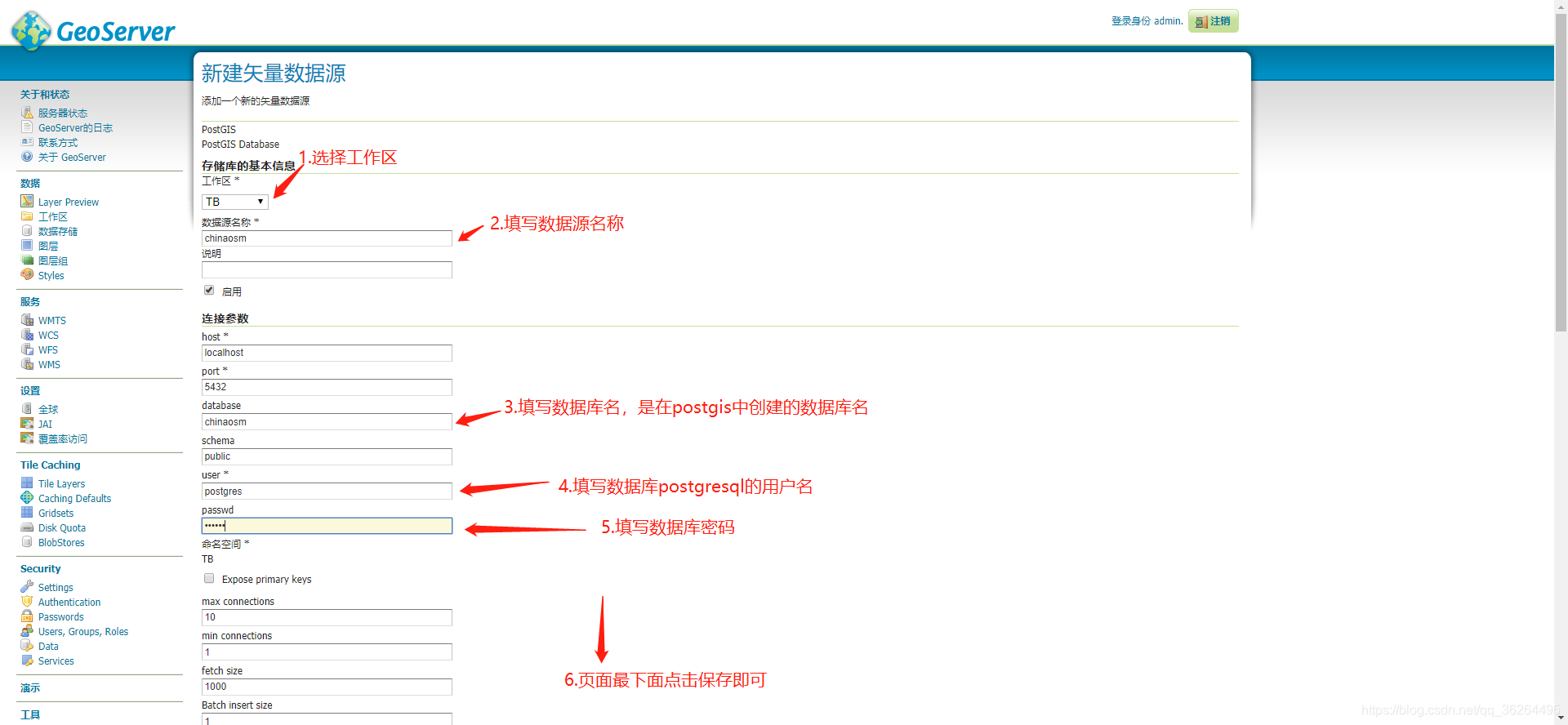Click the Caching Defaults globe icon
Image resolution: width=1568 pixels, height=725 pixels.
(27, 498)
